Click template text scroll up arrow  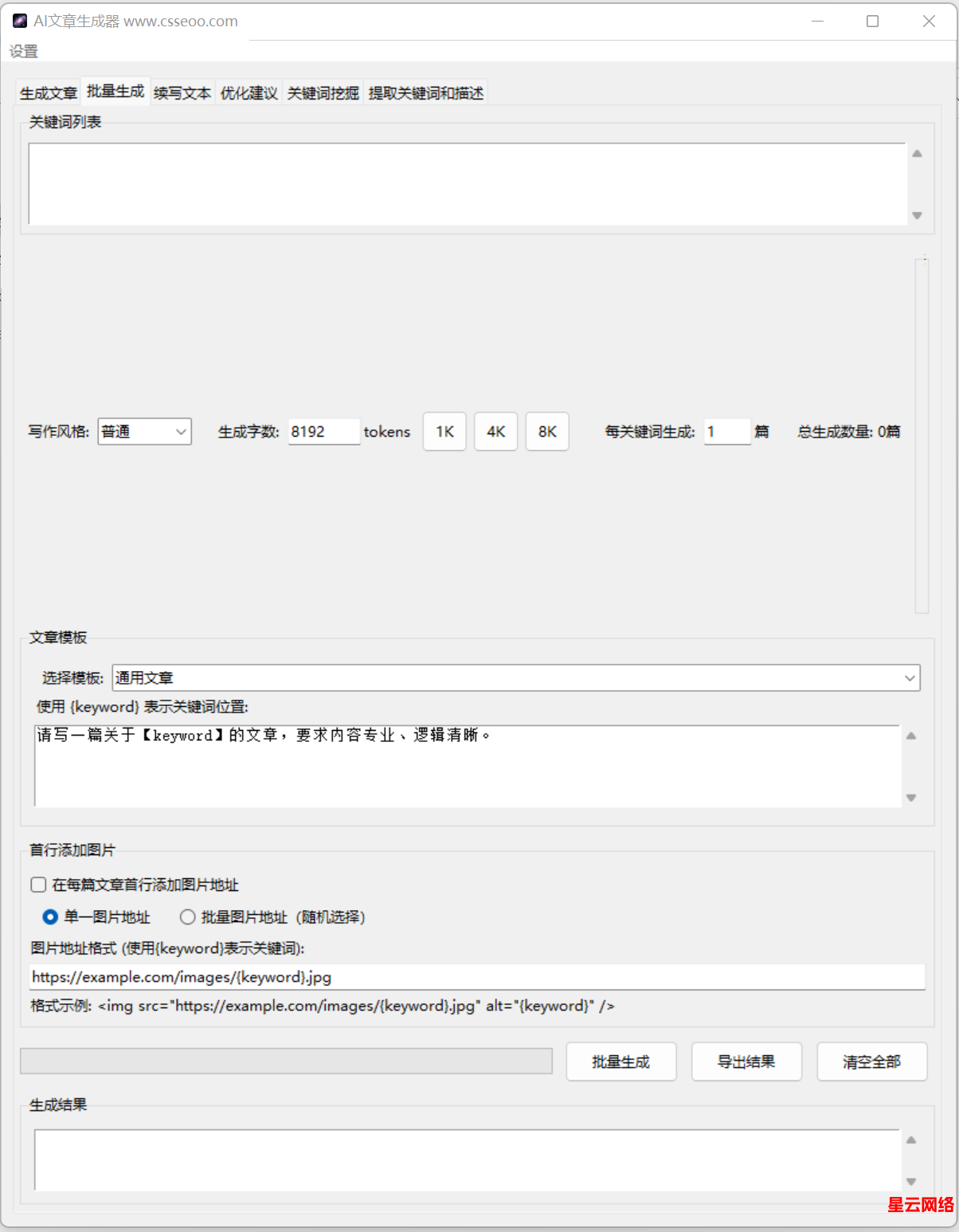911,736
